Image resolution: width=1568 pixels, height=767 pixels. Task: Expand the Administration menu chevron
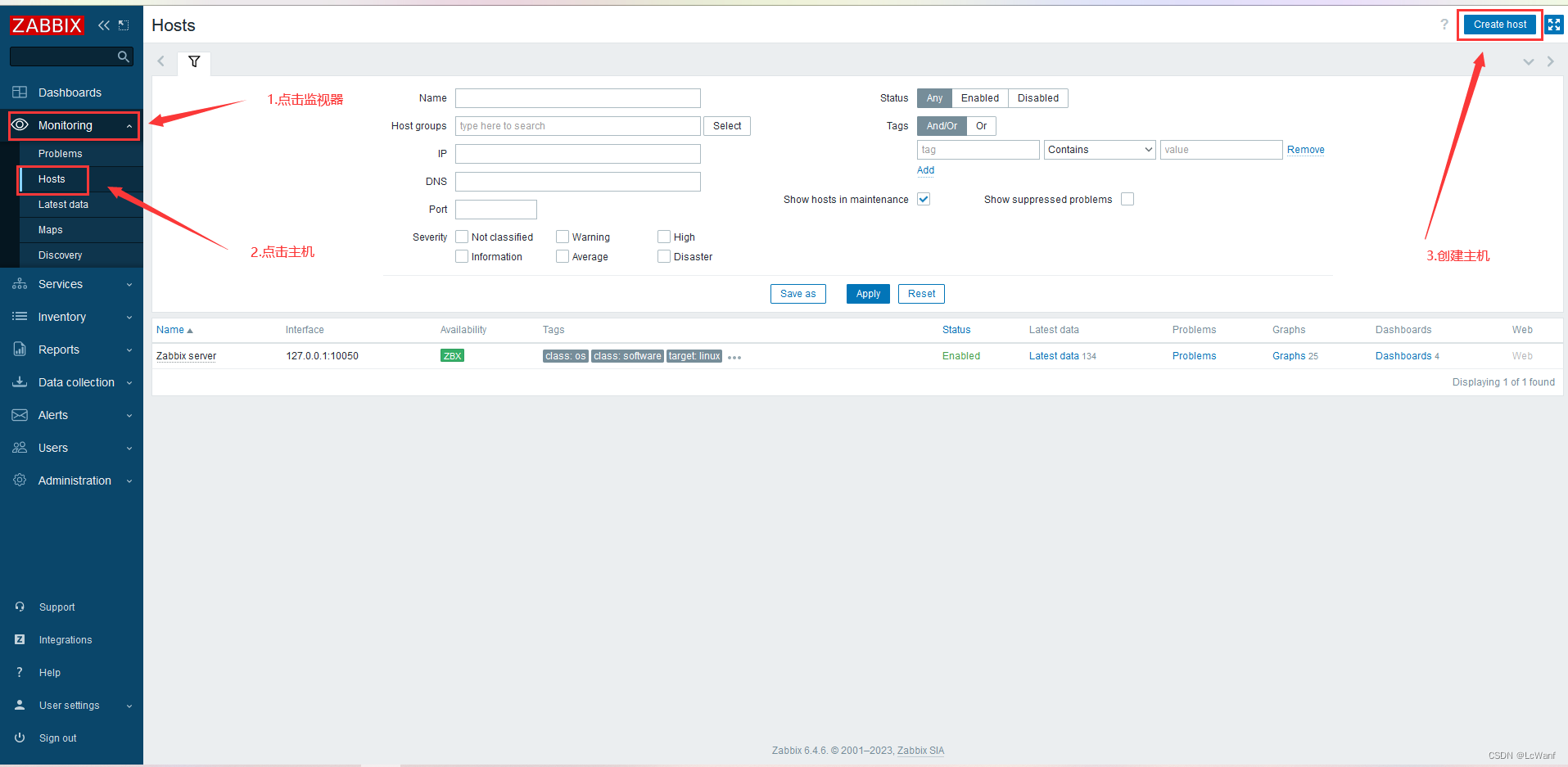(129, 481)
